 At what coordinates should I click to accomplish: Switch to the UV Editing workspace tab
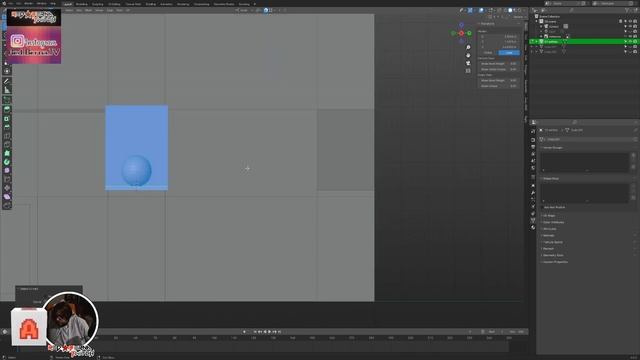coord(114,4)
